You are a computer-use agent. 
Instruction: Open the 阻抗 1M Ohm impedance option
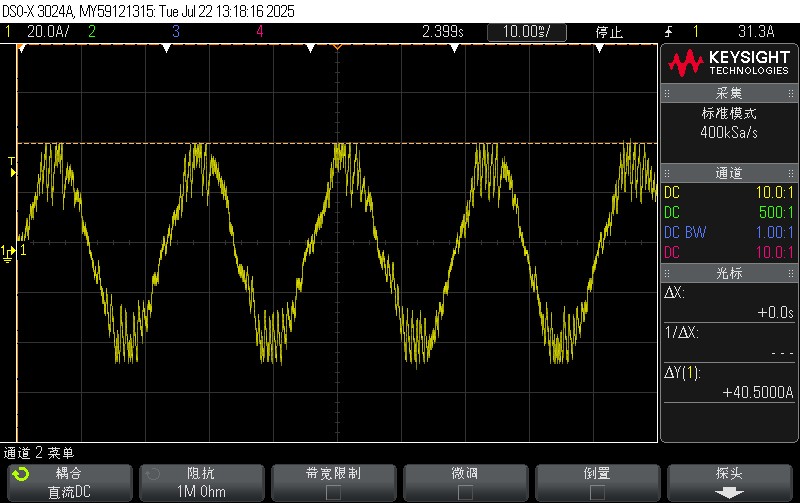(x=200, y=482)
